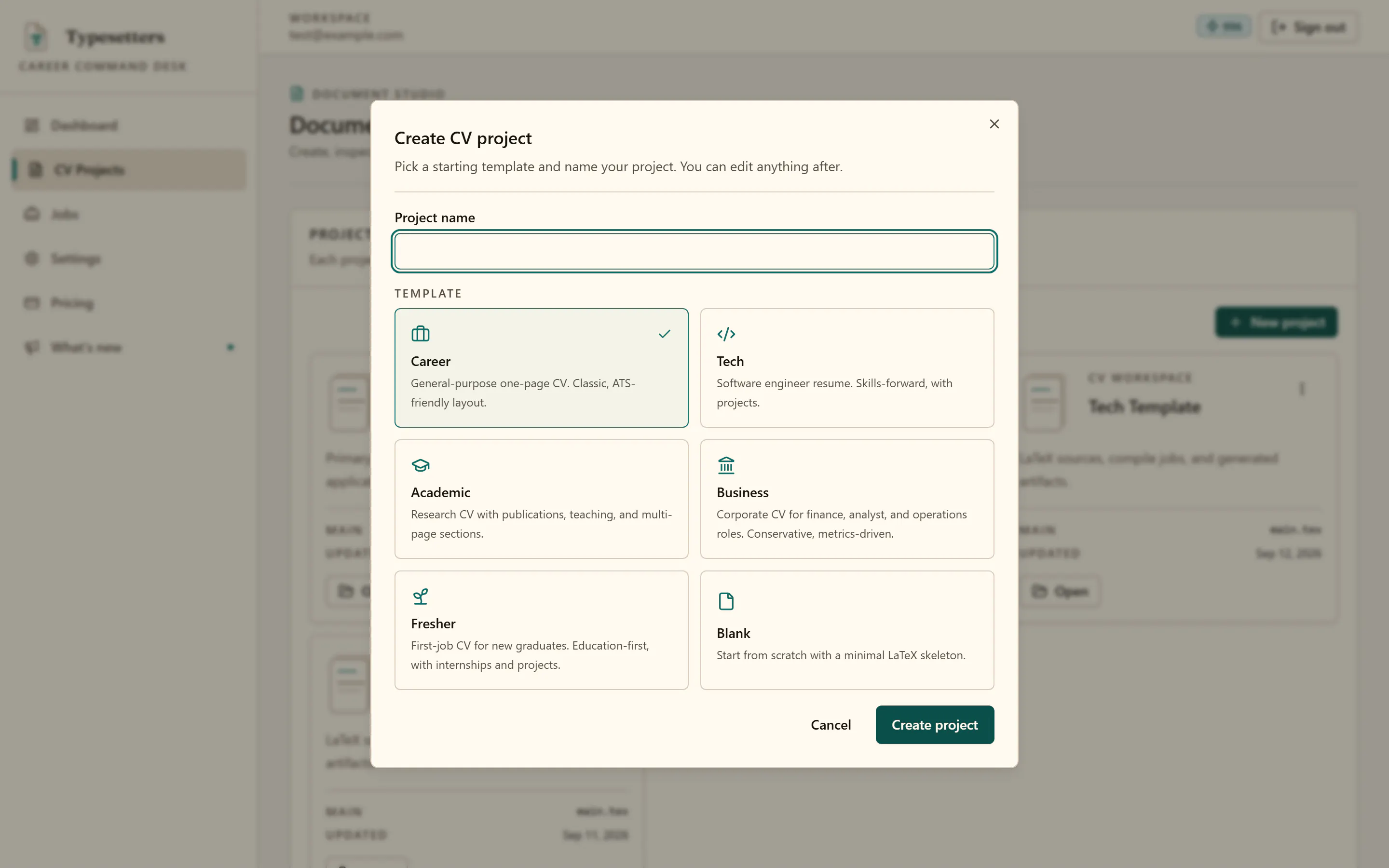Screen dimensions: 1389x868
Task: Click the Typesetters logo icon
Action: 36,37
